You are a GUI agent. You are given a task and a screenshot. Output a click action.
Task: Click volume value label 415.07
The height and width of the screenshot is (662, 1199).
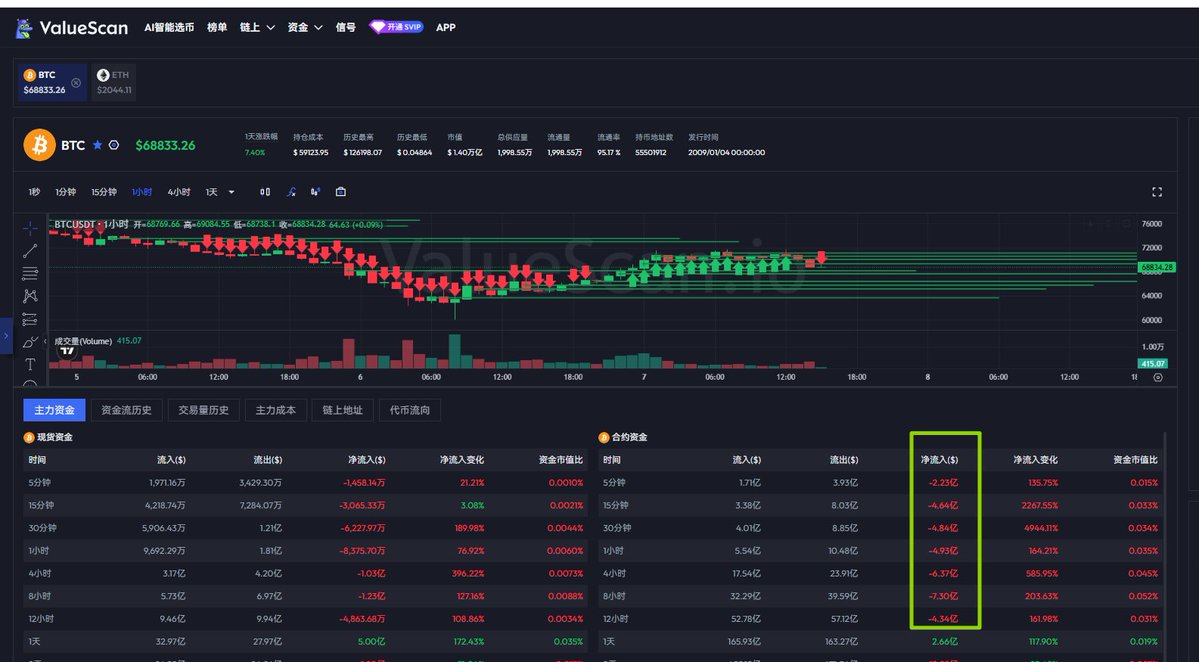coord(1153,364)
